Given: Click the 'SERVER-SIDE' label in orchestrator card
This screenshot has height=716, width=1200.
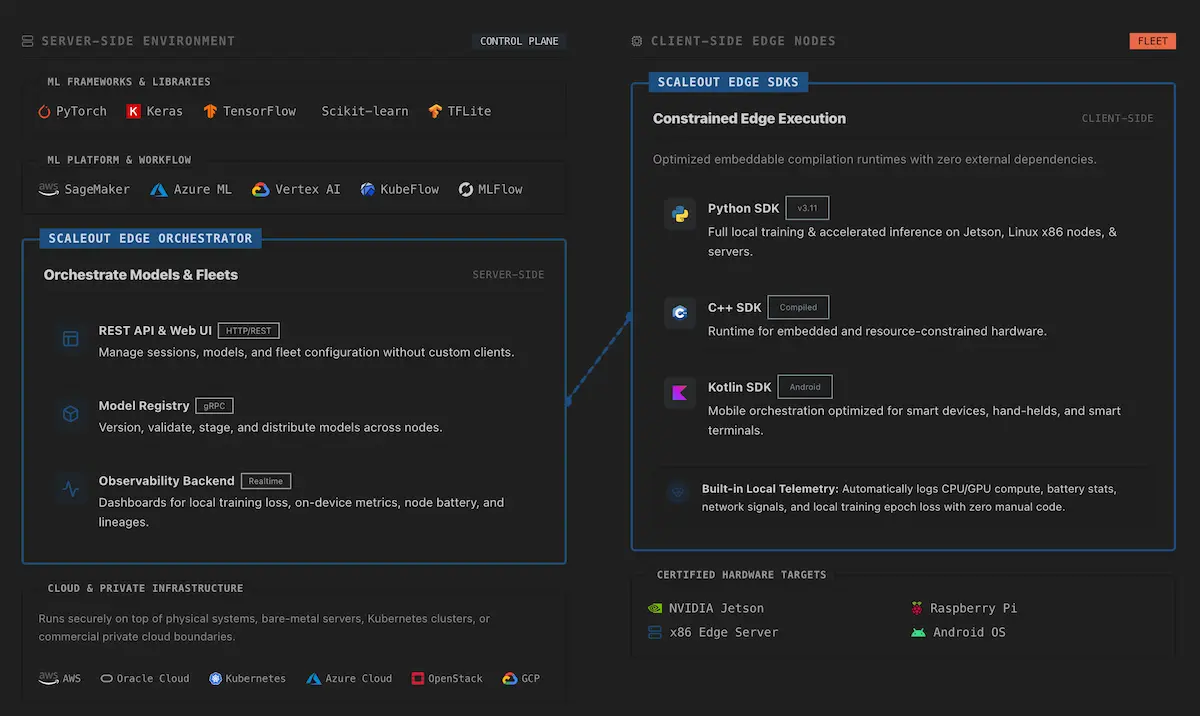Looking at the screenshot, I should click(509, 274).
